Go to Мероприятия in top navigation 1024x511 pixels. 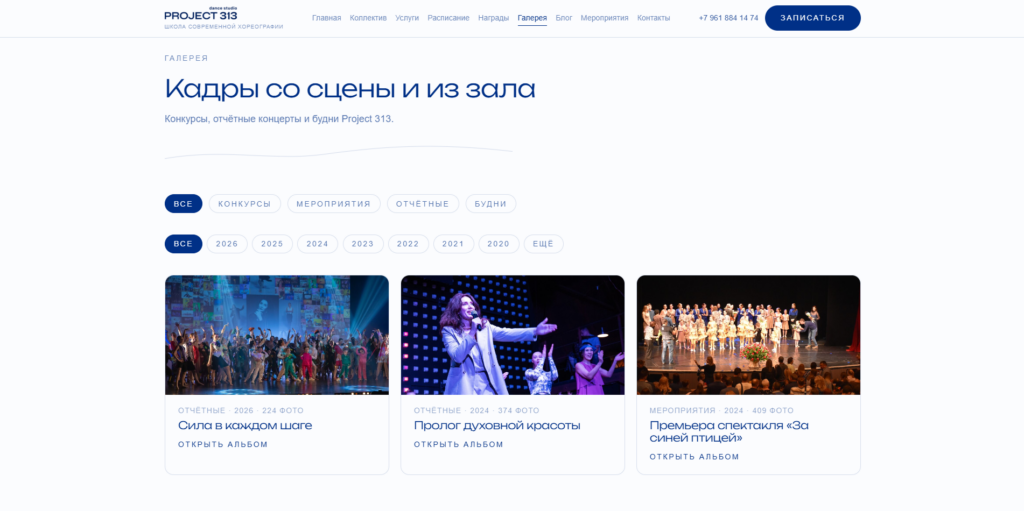point(605,18)
